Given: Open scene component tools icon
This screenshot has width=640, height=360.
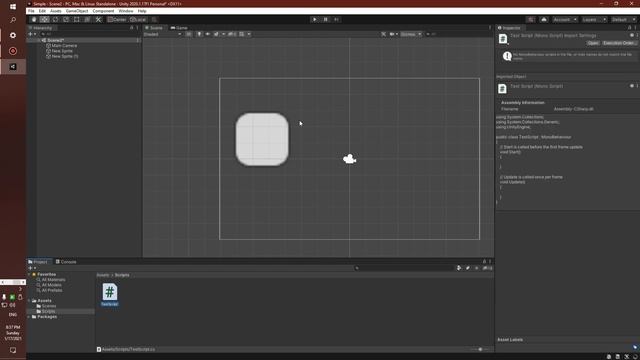Looking at the screenshot, I should [x=383, y=34].
